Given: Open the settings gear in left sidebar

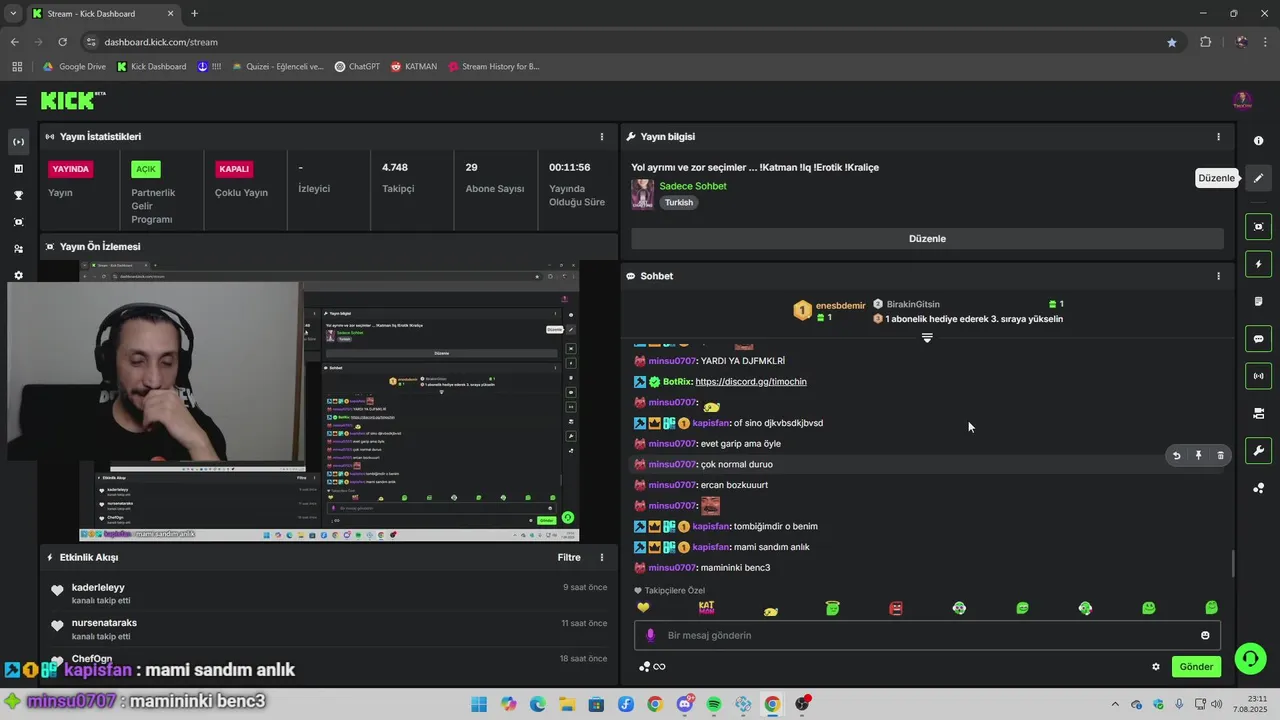Looking at the screenshot, I should 18,275.
